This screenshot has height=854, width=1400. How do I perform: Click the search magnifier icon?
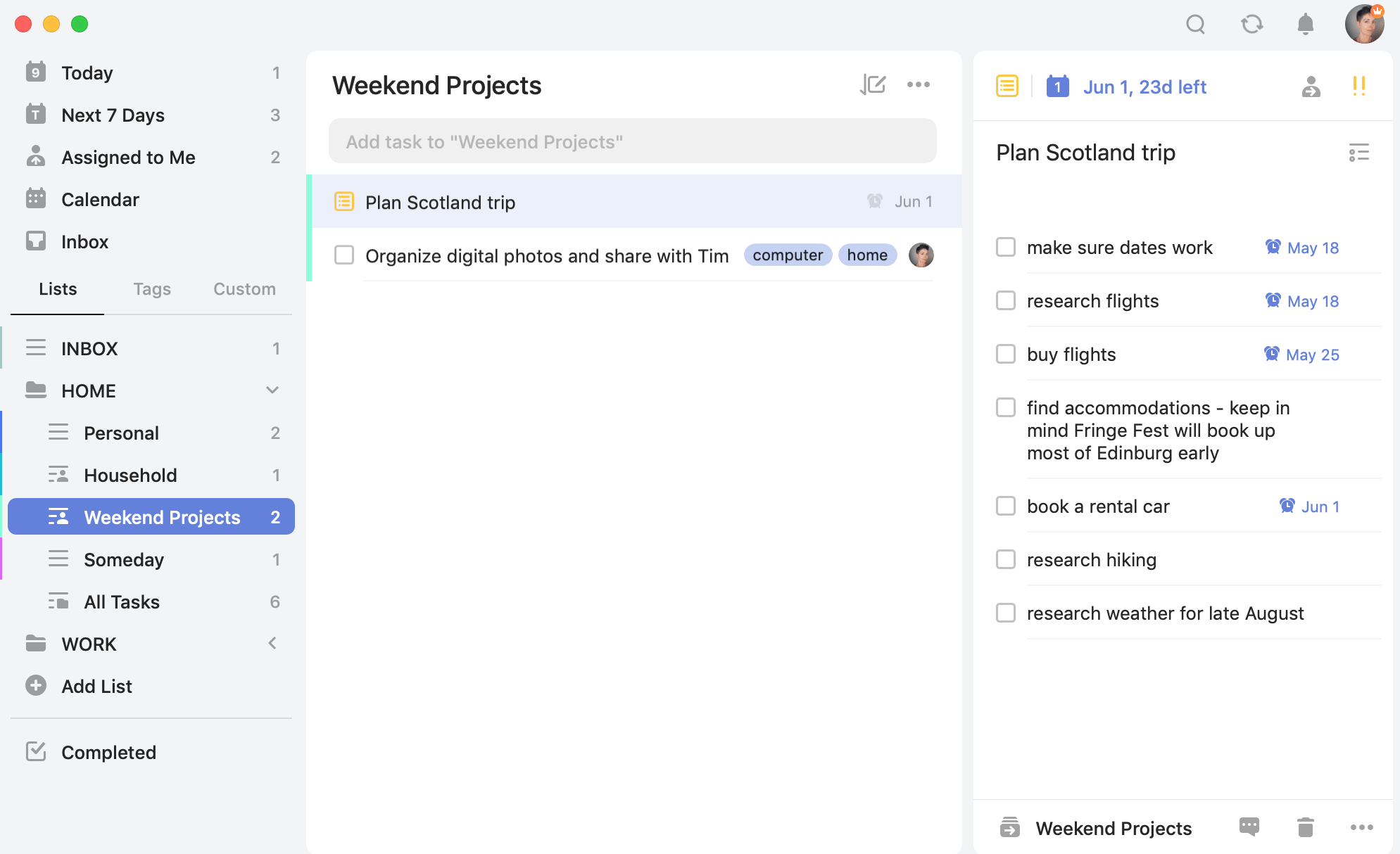click(x=1195, y=25)
